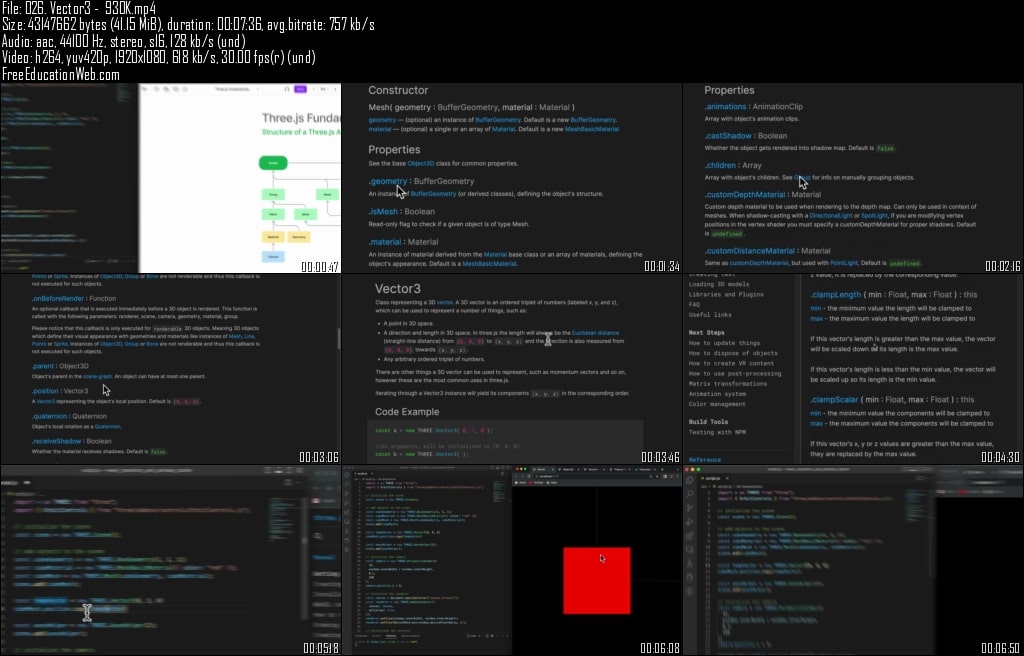The image size is (1024, 656).
Task: Click the .castShadow property link
Action: tap(728, 136)
